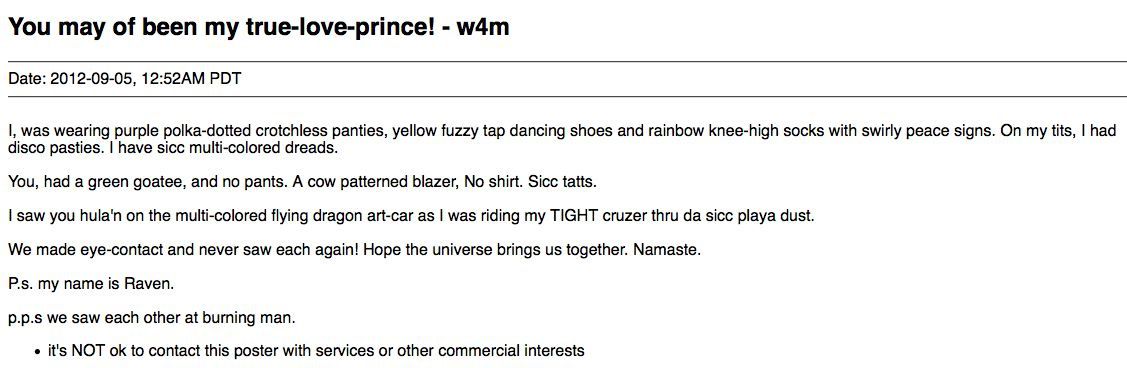This screenshot has width=1127, height=368.
Task: Click the horizontal divider below the title
Action: pos(564,63)
